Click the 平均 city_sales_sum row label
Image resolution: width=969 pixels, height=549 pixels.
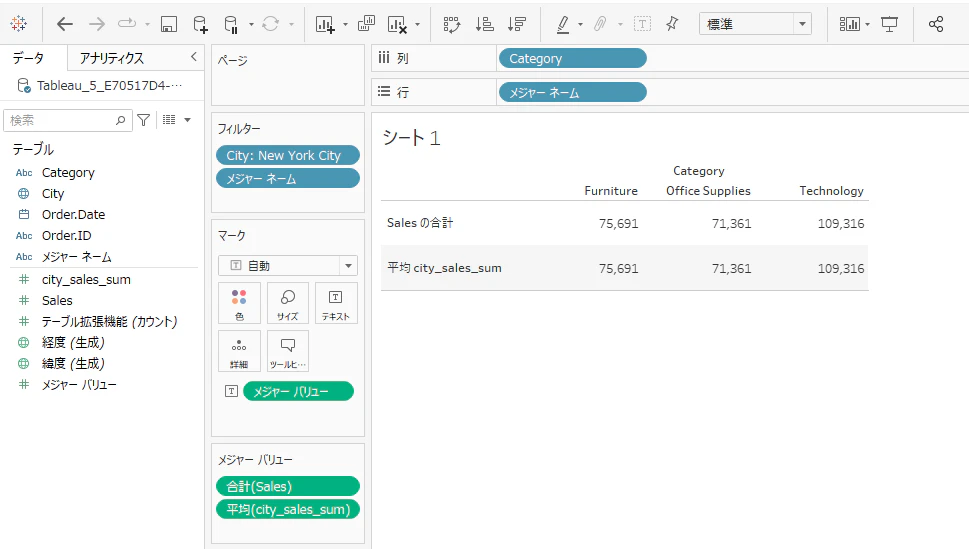444,268
